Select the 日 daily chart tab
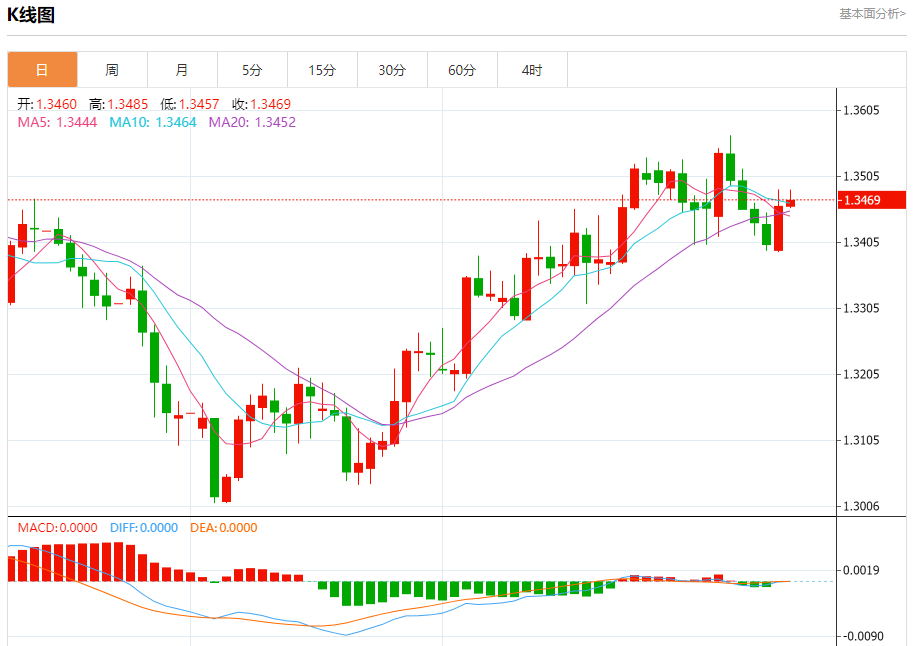The height and width of the screenshot is (646, 913). point(42,70)
